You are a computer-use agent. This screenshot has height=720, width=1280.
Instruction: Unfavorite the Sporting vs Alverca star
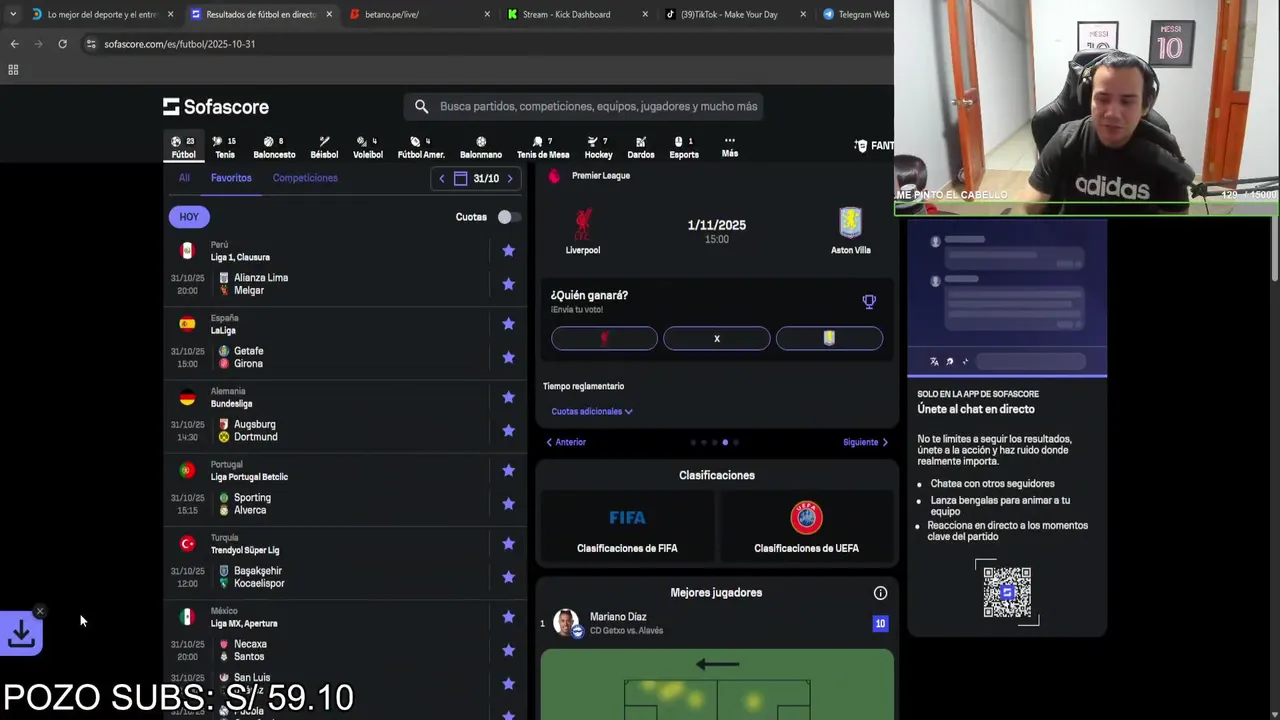[508, 503]
